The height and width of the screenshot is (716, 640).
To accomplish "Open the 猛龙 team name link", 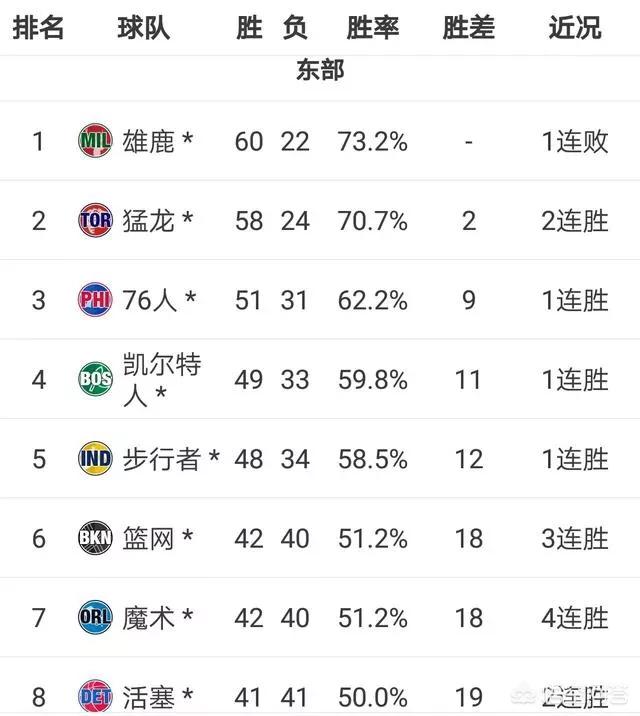I will point(149,221).
